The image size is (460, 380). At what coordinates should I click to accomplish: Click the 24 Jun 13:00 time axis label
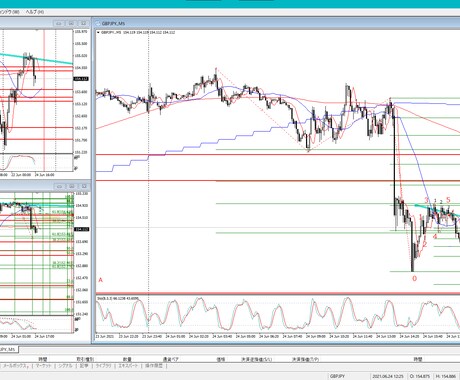tap(386, 337)
